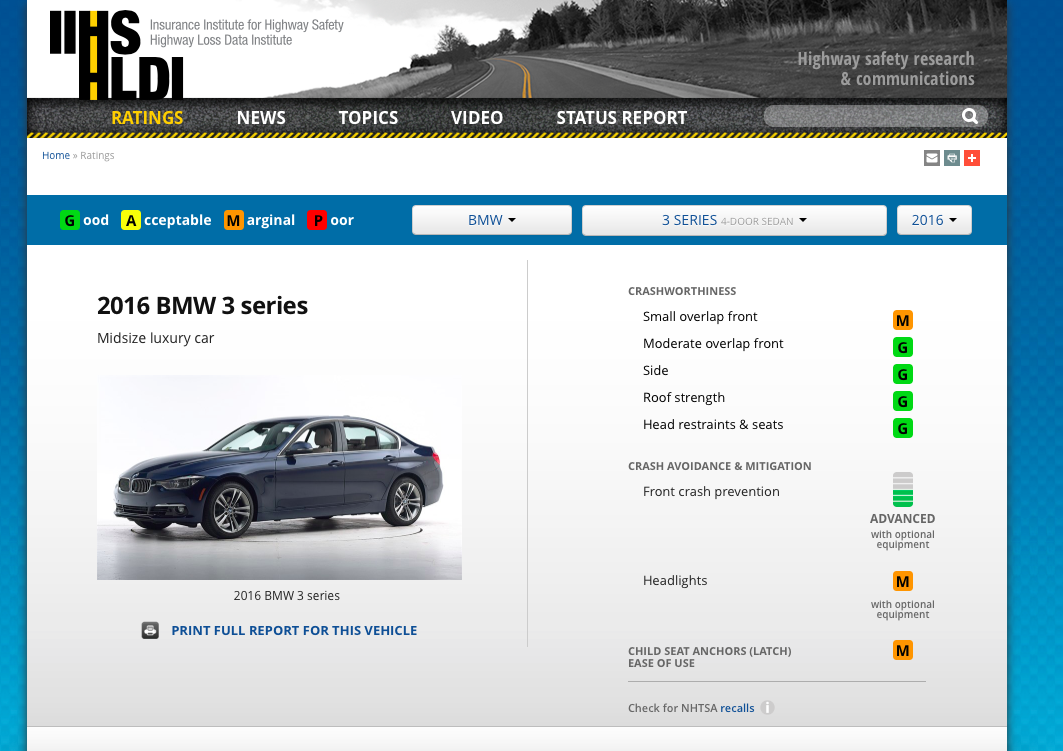Click the Small overlap front label
1063x751 pixels.
click(x=700, y=317)
